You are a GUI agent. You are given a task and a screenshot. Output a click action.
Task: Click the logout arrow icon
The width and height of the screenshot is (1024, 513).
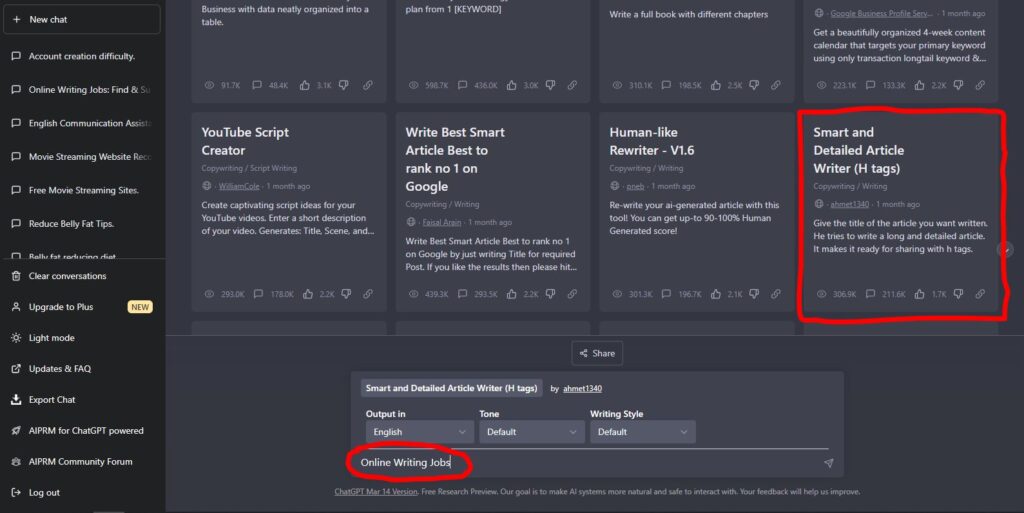(x=16, y=493)
